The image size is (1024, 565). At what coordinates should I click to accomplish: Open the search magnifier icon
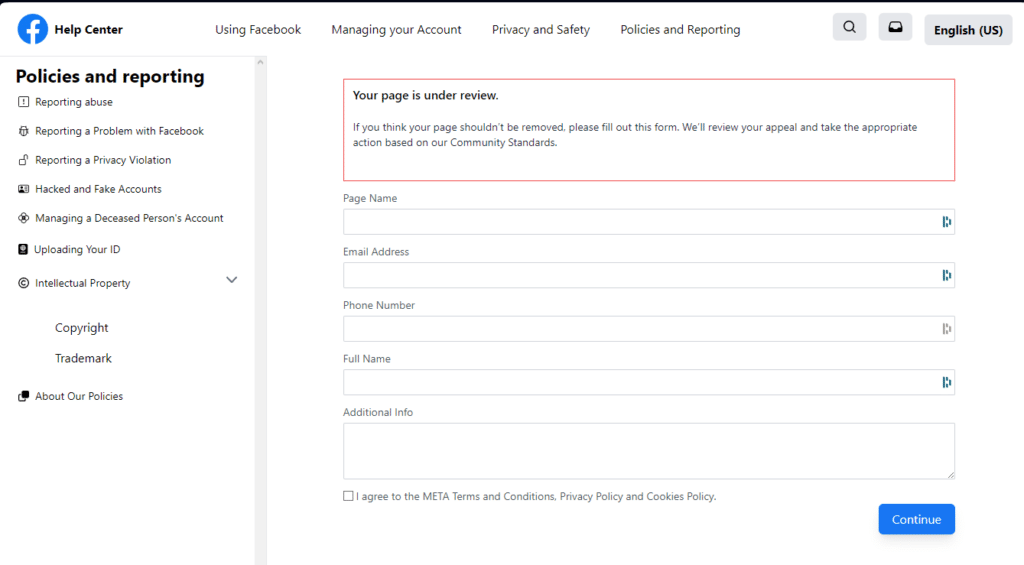tap(849, 27)
